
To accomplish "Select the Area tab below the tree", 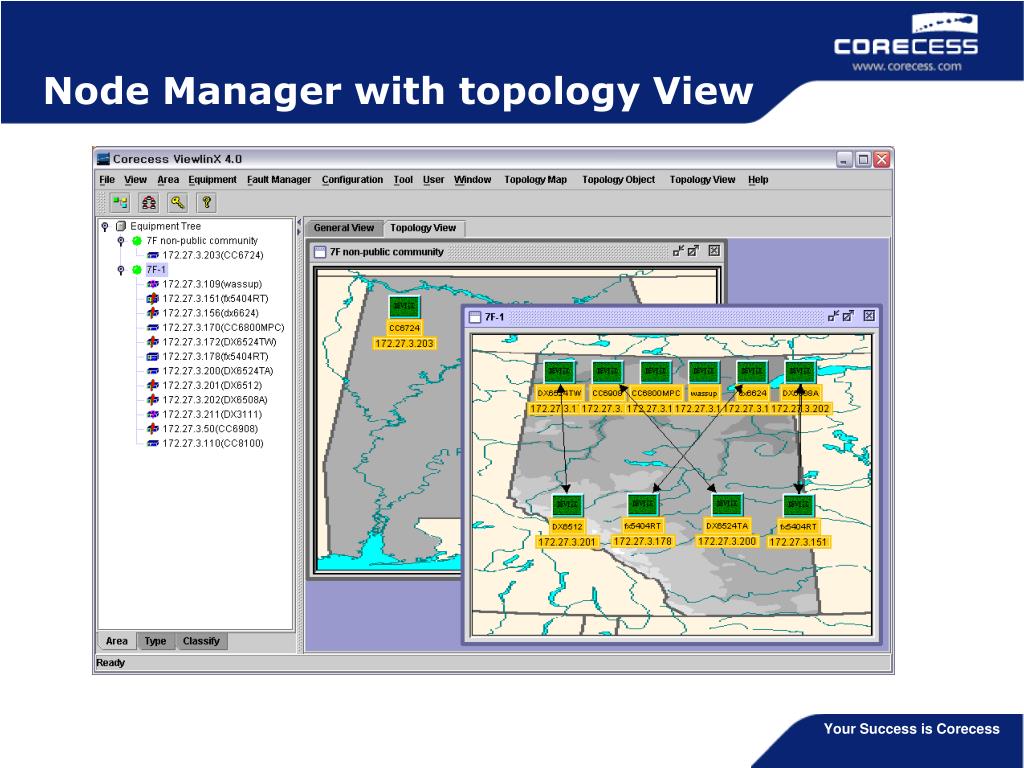I will pos(117,641).
